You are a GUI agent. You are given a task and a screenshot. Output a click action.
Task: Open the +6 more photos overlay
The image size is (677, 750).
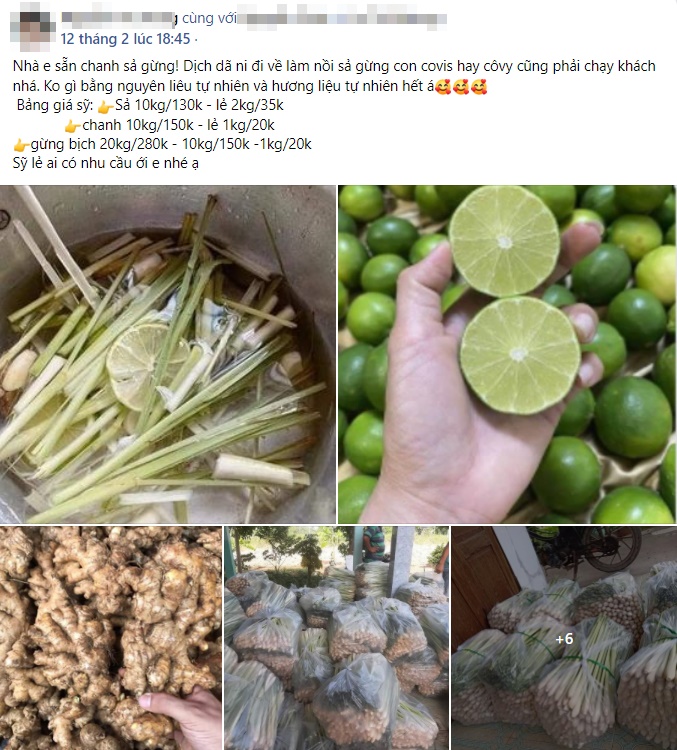pos(564,638)
